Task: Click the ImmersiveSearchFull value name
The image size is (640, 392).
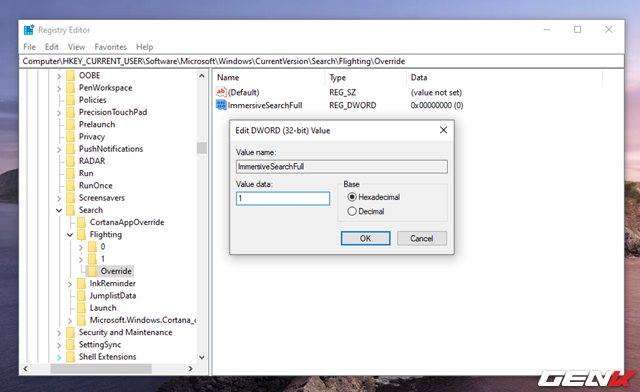Action: pyautogui.click(x=265, y=105)
